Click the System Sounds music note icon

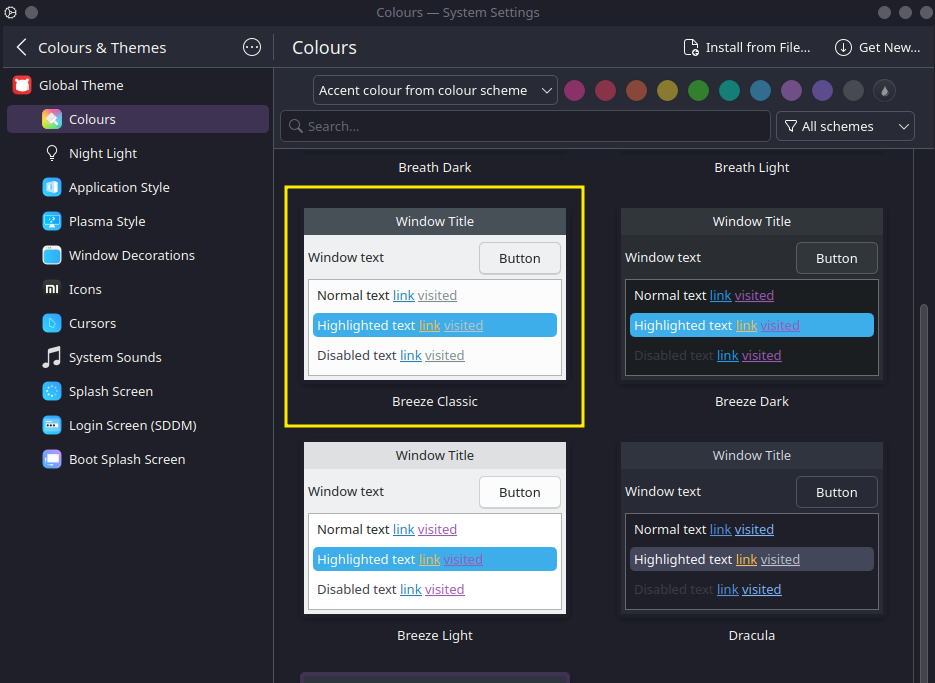(52, 357)
